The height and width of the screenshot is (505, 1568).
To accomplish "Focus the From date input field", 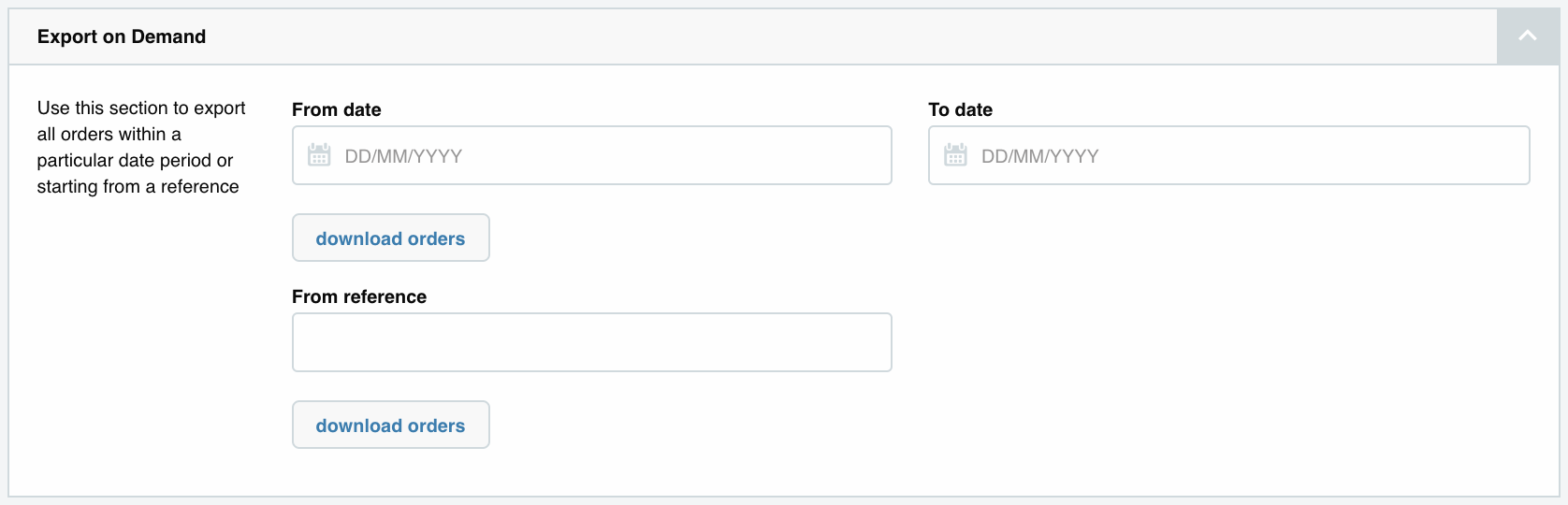I will point(655,155).
